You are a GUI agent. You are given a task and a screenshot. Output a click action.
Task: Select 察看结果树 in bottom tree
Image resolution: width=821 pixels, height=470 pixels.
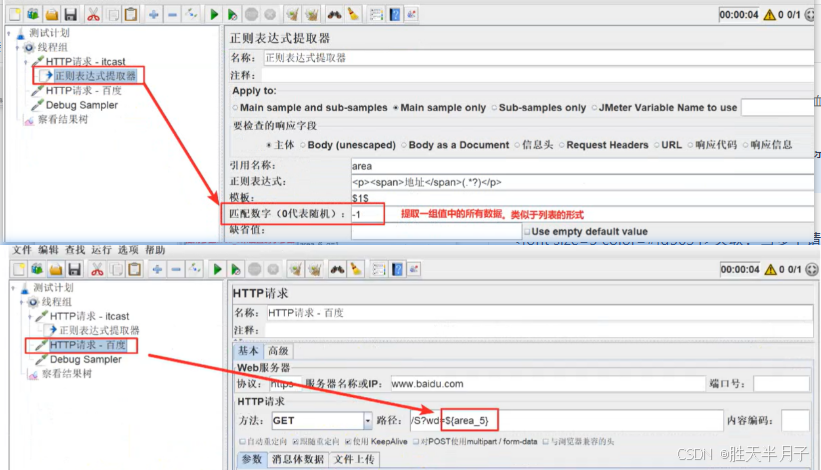tap(67, 374)
